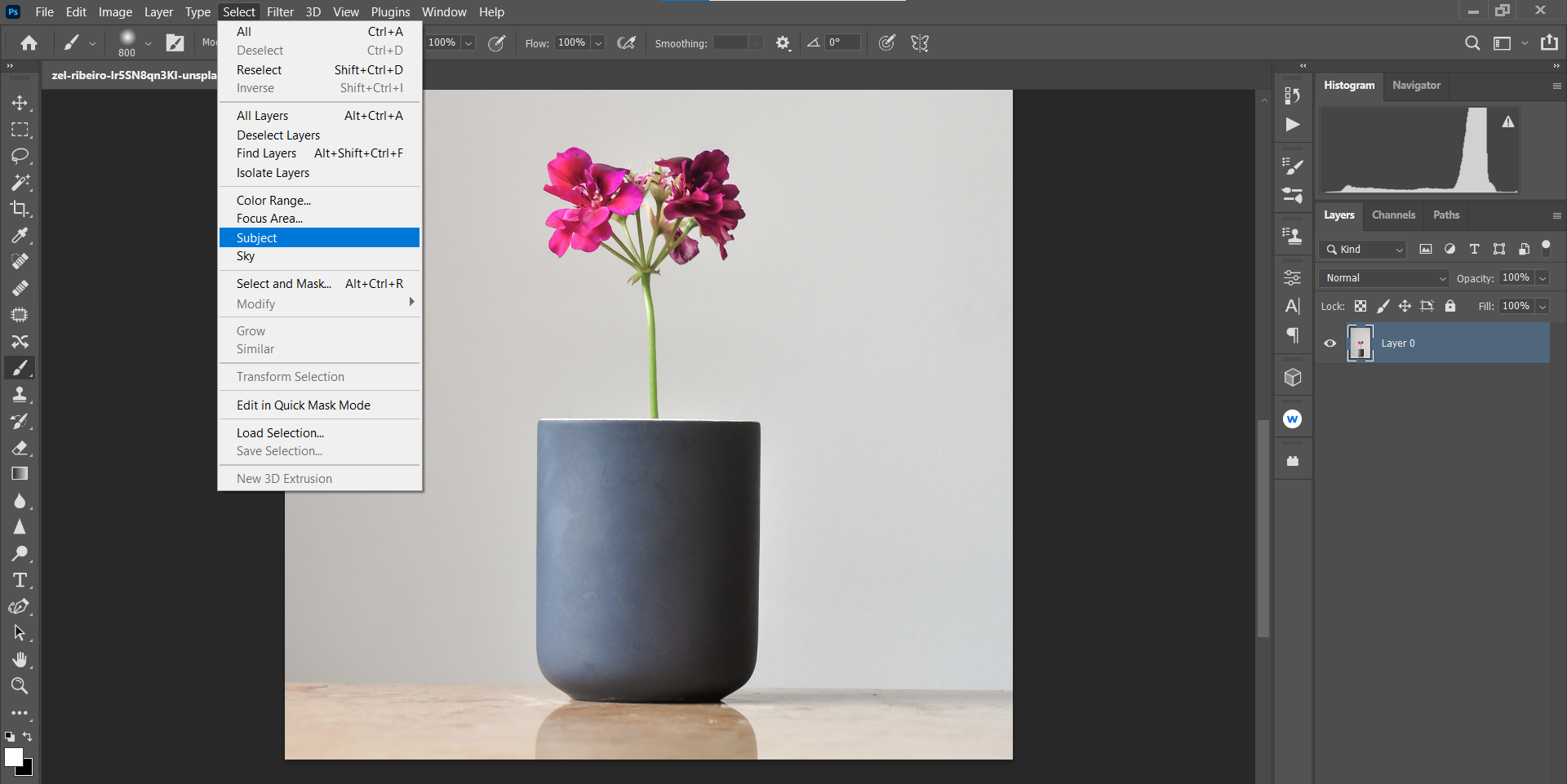Select the Hand tool
This screenshot has width=1567, height=784.
[x=20, y=659]
